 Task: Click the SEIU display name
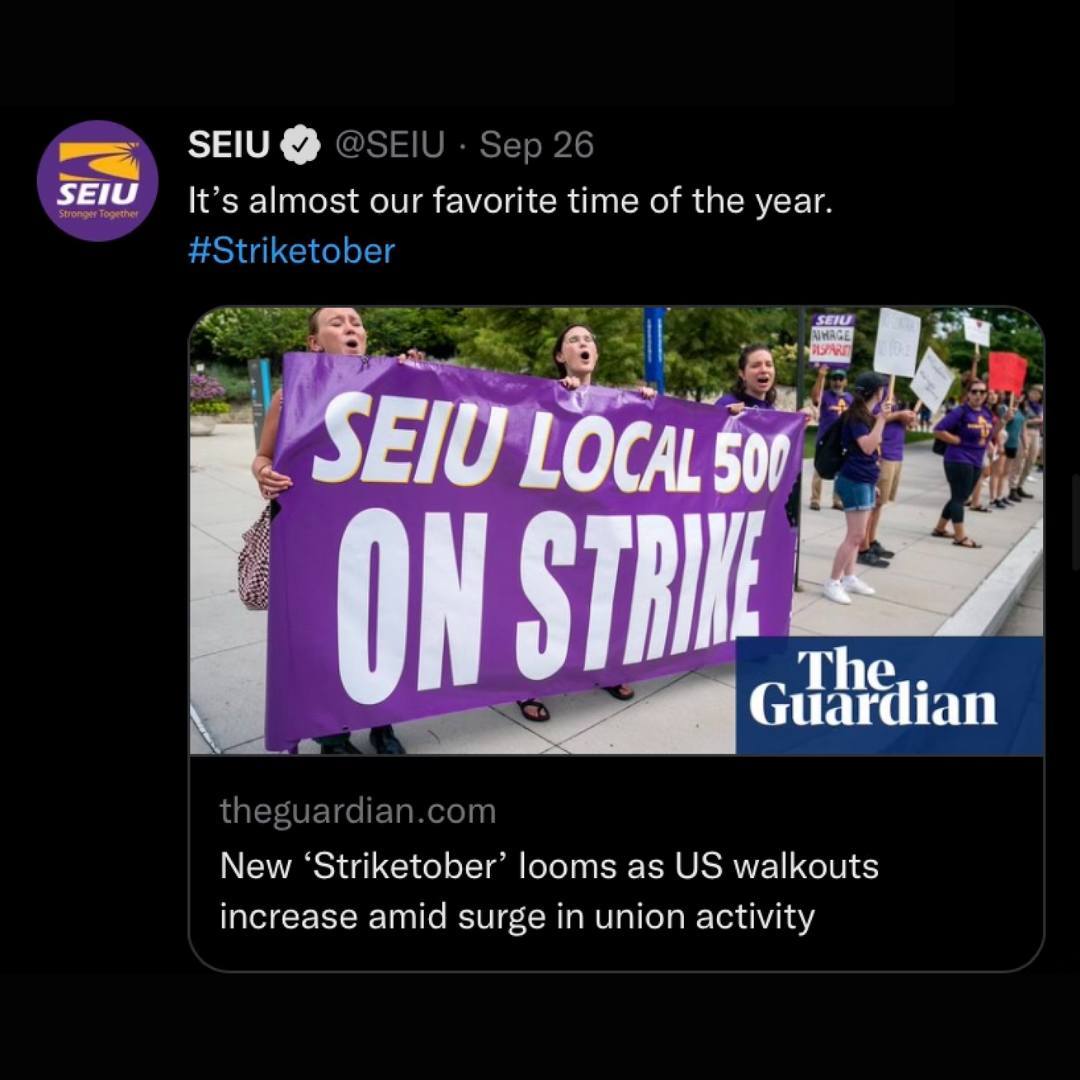tap(229, 145)
